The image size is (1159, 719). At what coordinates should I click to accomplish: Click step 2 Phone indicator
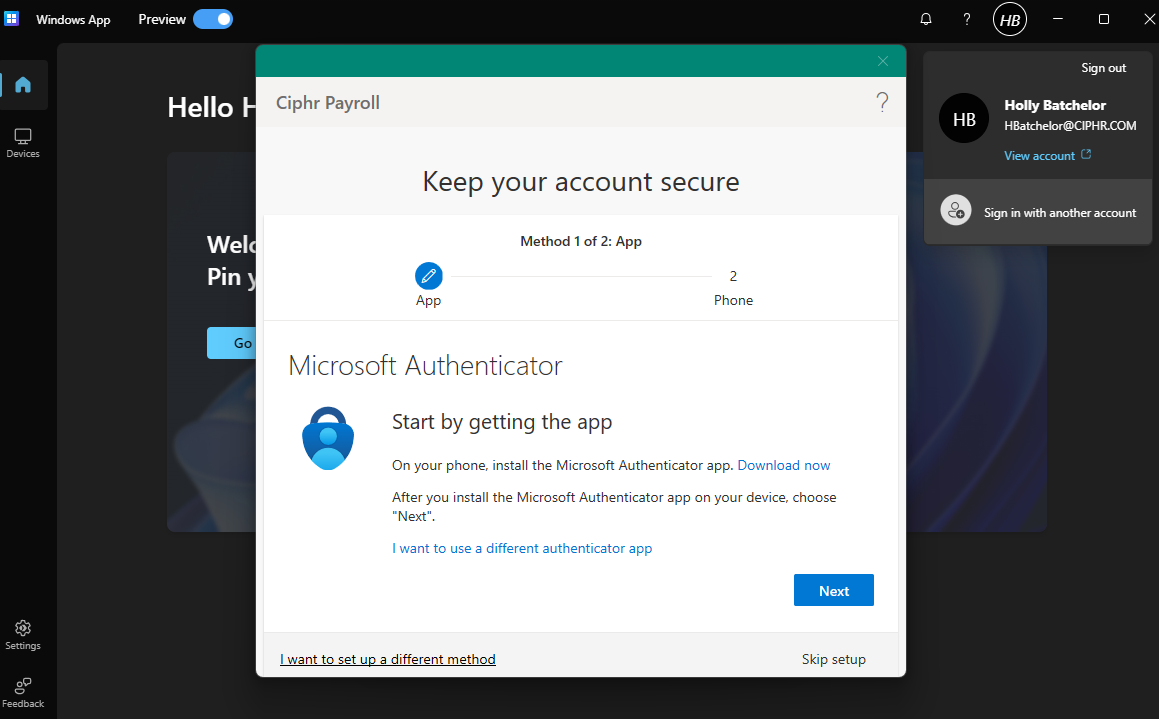tap(733, 287)
